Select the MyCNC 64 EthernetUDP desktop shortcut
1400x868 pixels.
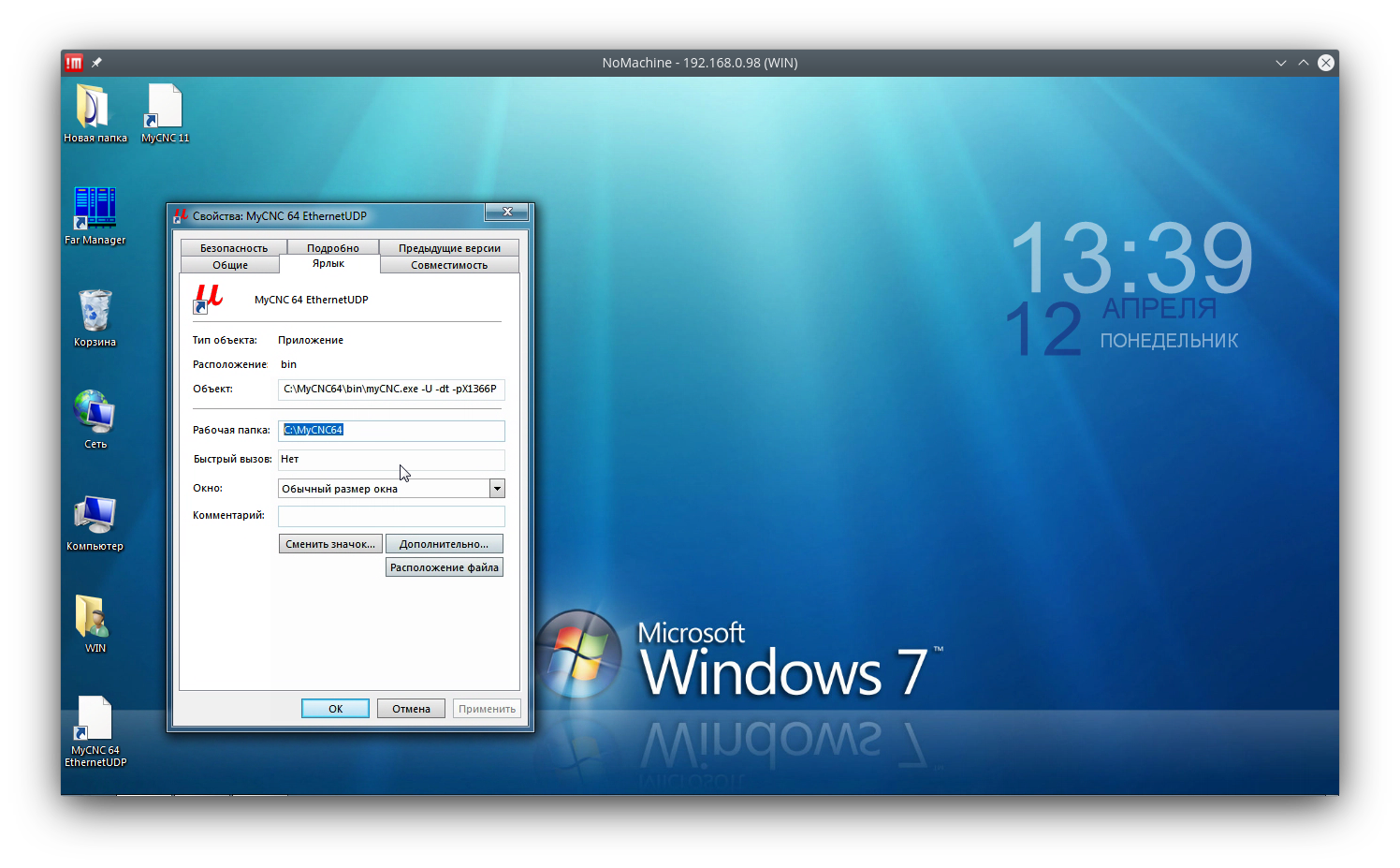point(95,731)
